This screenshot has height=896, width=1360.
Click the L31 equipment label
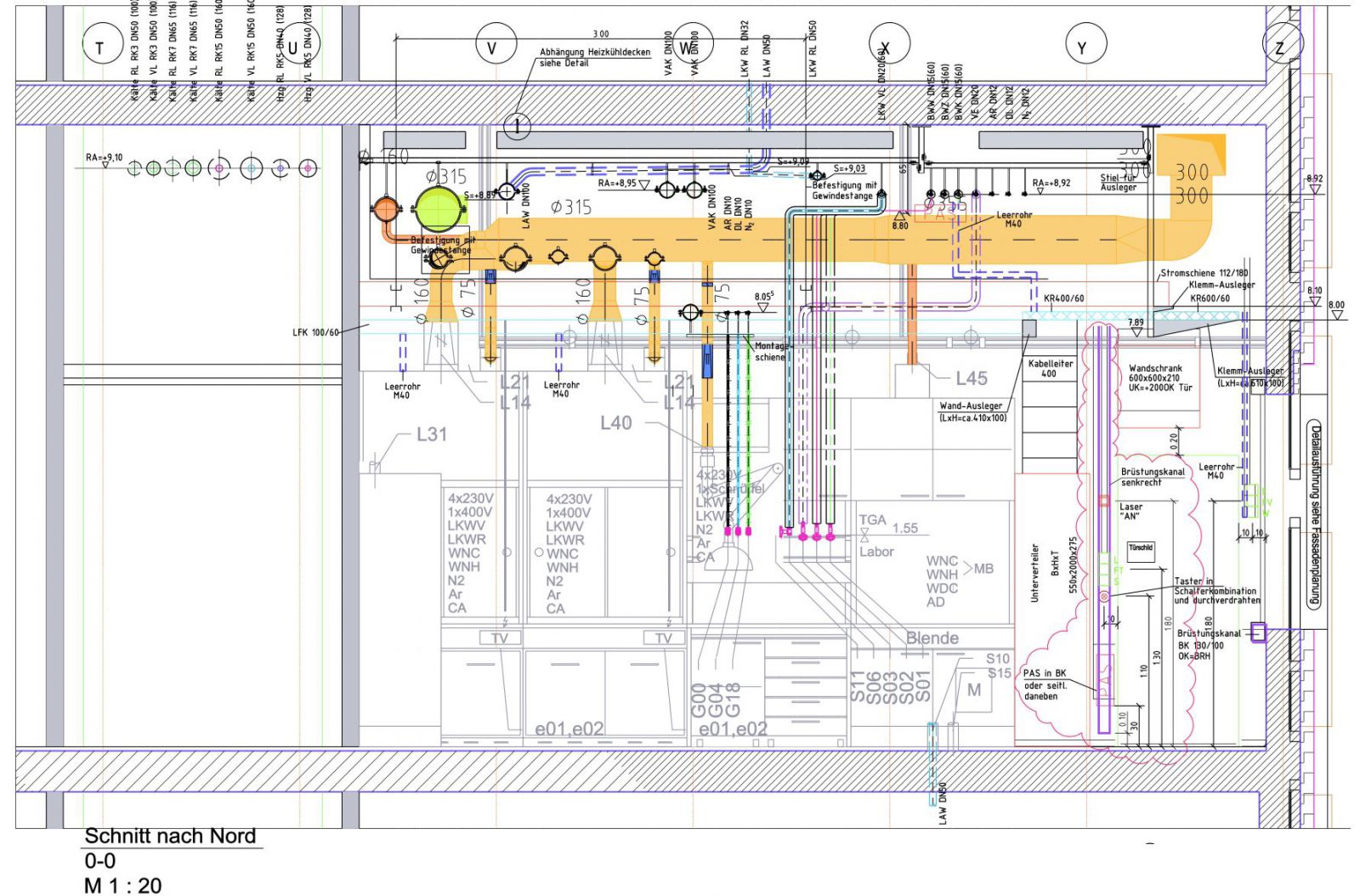(x=431, y=434)
